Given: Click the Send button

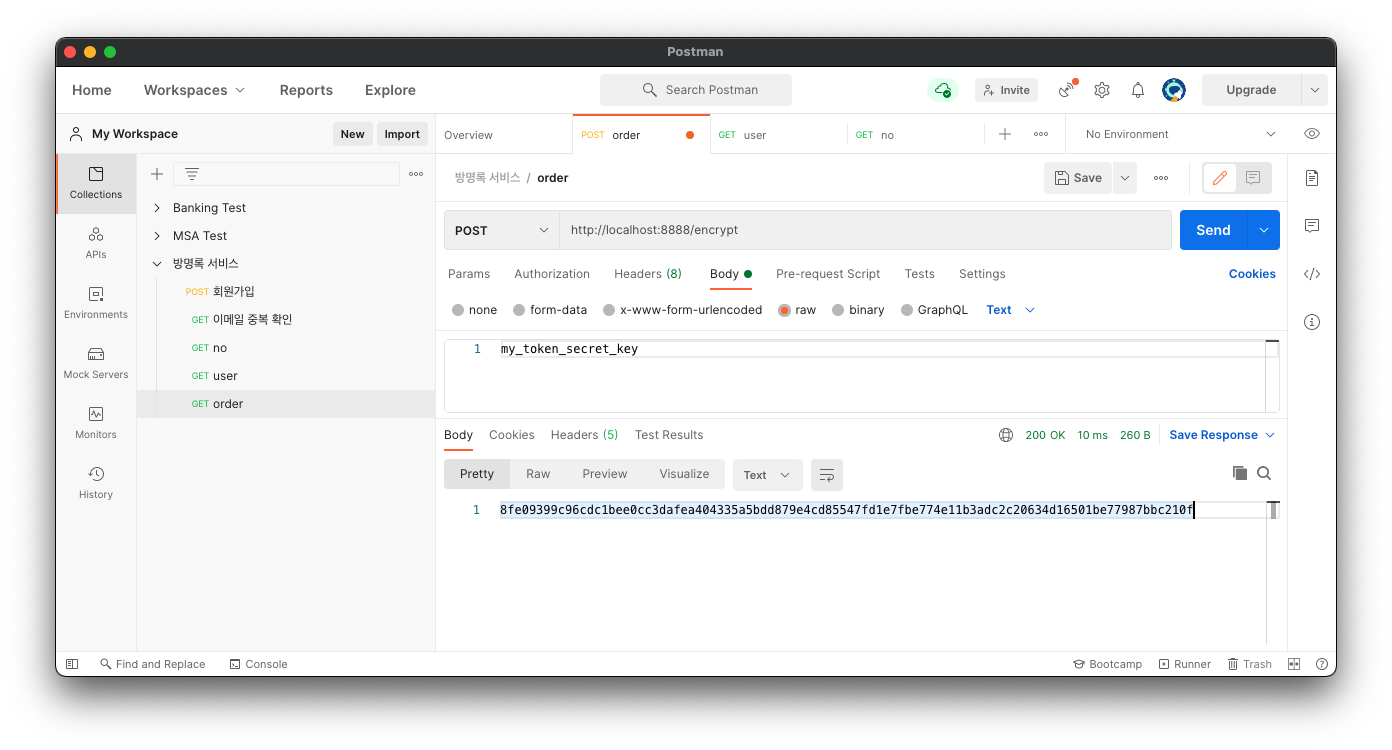Looking at the screenshot, I should [x=1213, y=230].
